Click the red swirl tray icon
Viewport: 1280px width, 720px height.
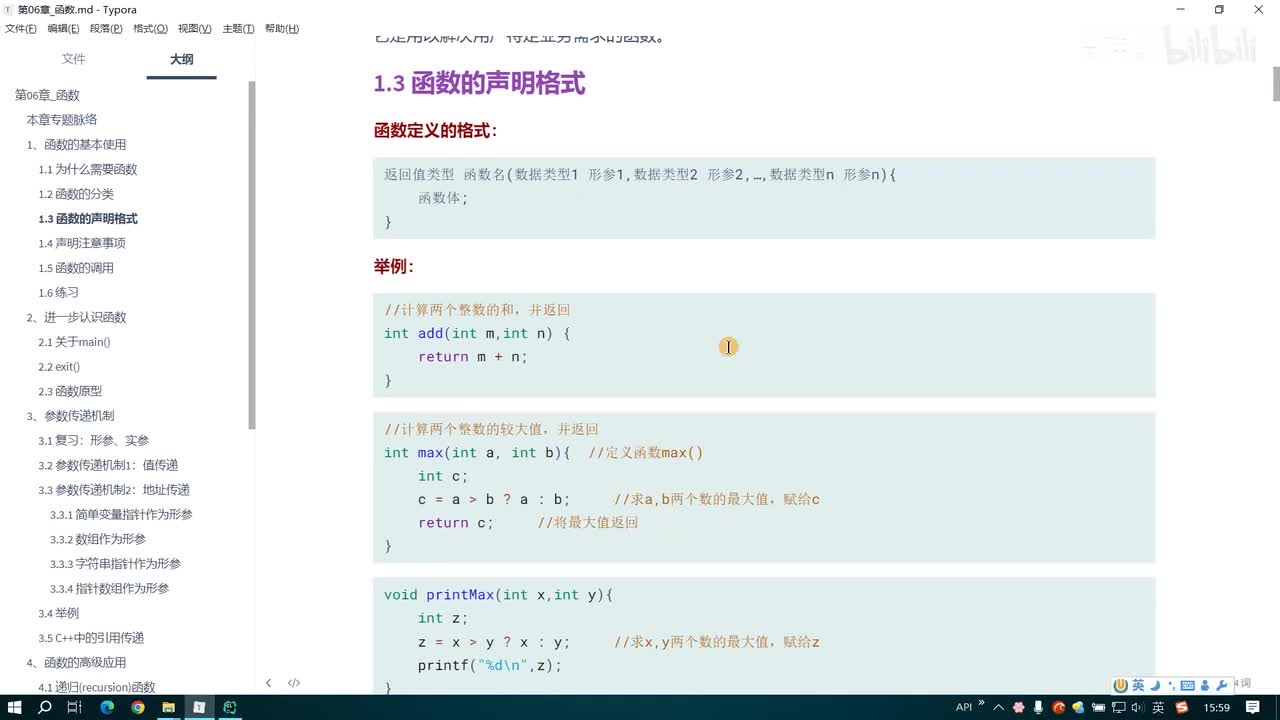point(1058,707)
